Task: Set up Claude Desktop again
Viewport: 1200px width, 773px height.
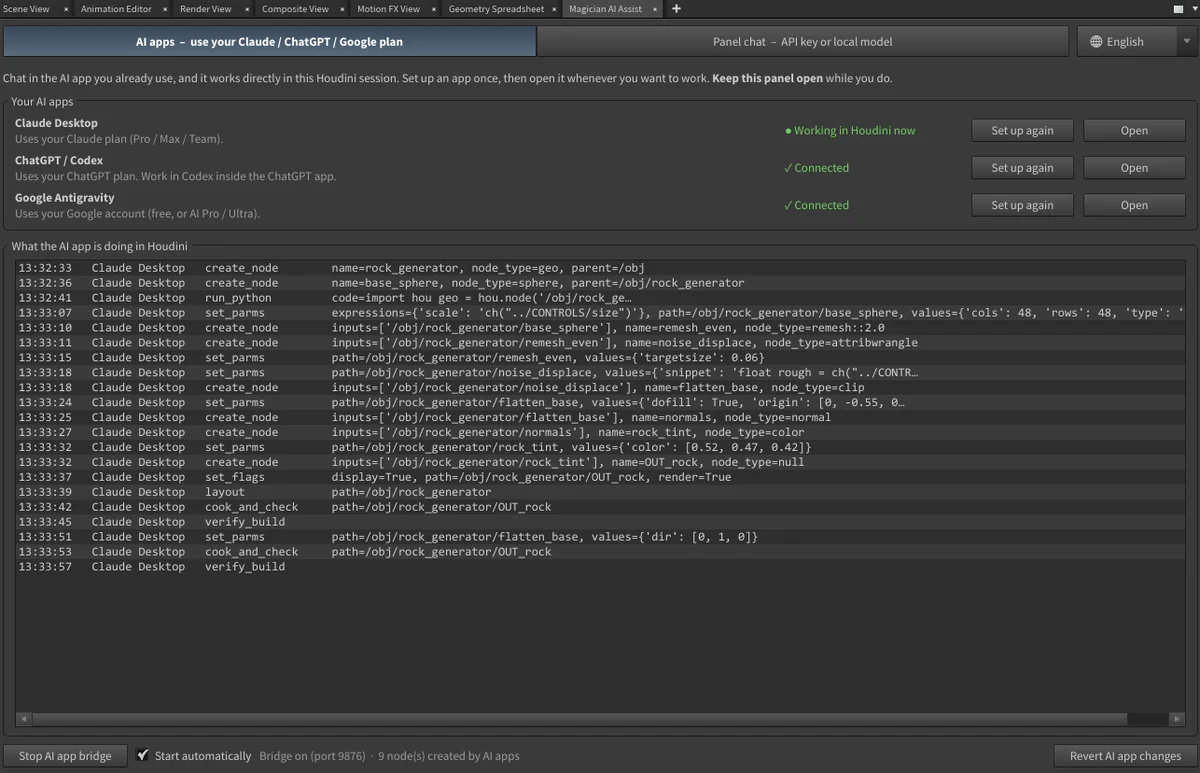Action: tap(1022, 131)
